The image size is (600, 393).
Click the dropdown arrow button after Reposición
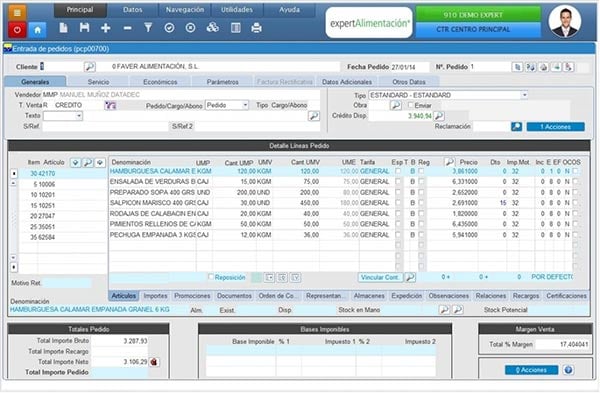[x=269, y=277]
